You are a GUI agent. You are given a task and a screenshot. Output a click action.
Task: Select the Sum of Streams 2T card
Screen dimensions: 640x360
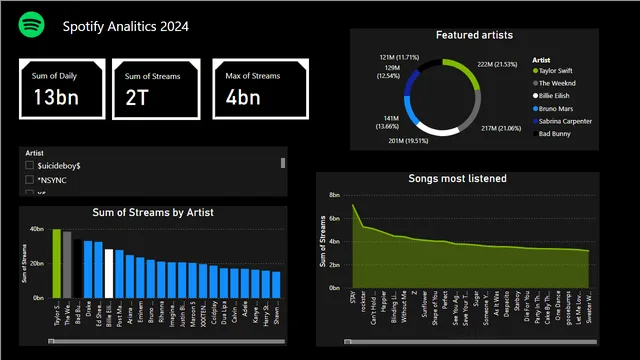click(x=156, y=89)
